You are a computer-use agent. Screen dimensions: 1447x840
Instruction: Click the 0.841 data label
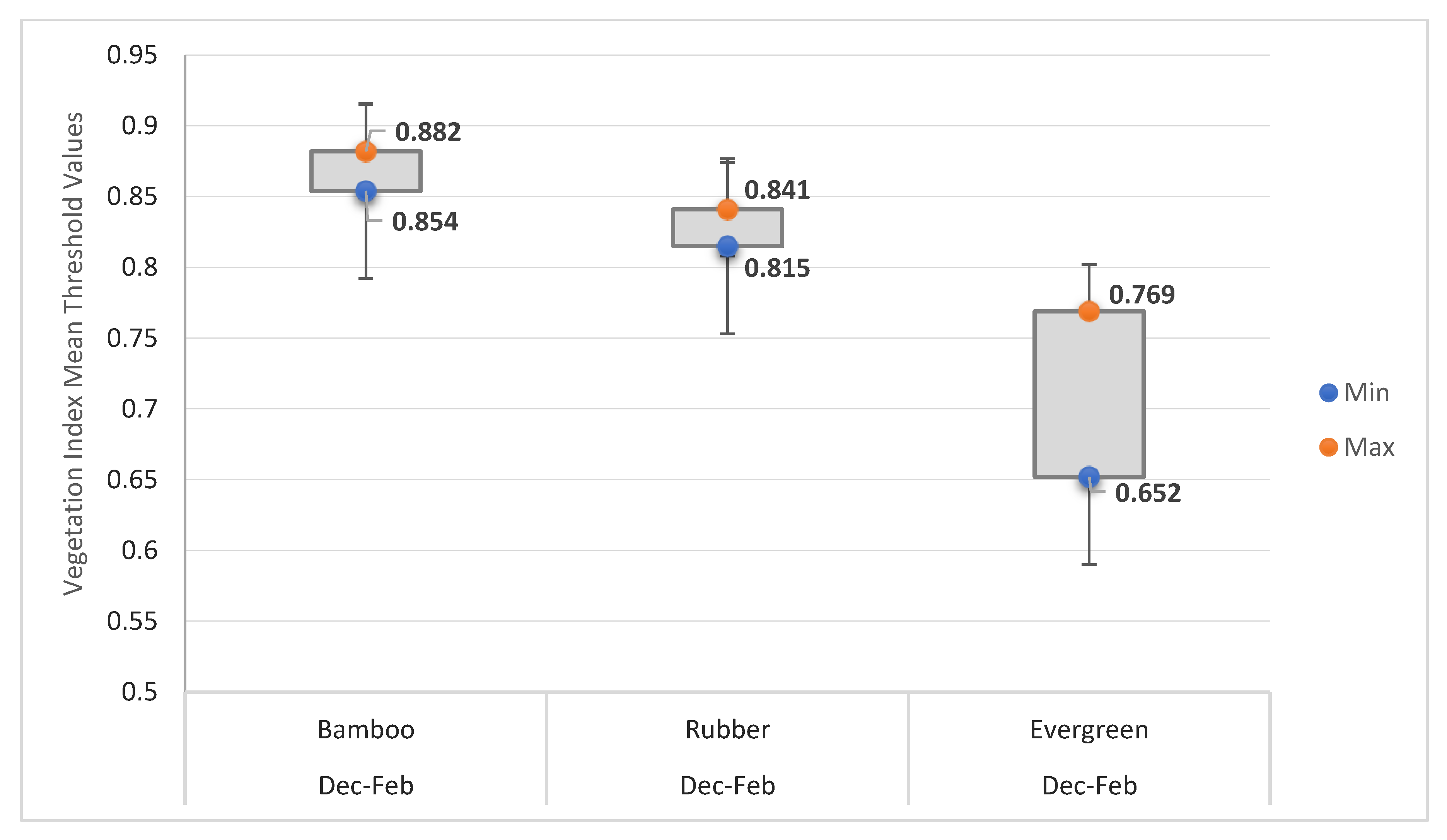(x=777, y=190)
